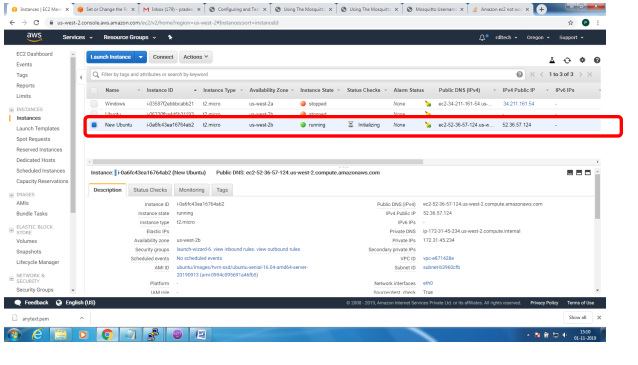This screenshot has width=638, height=365.
Task: Switch to the Status Checks tab
Action: pos(150,190)
